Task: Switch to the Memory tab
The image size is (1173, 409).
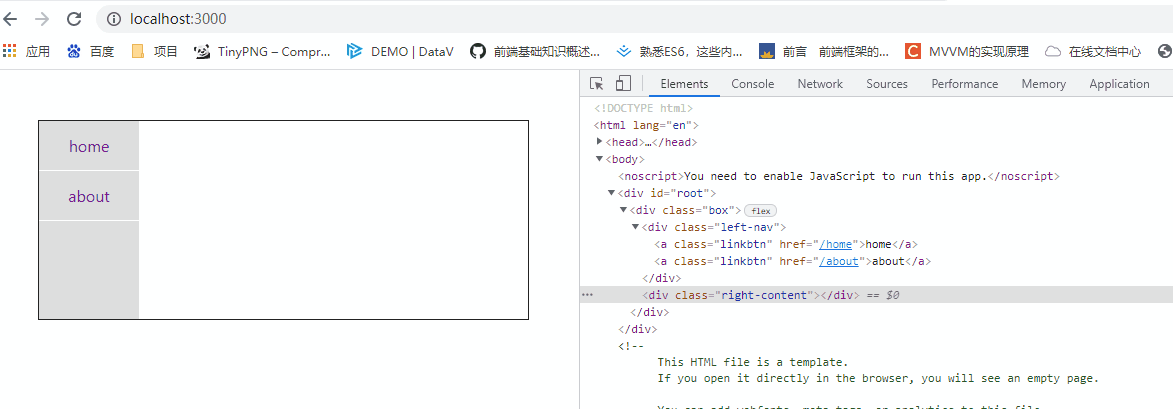Action: pos(1044,84)
